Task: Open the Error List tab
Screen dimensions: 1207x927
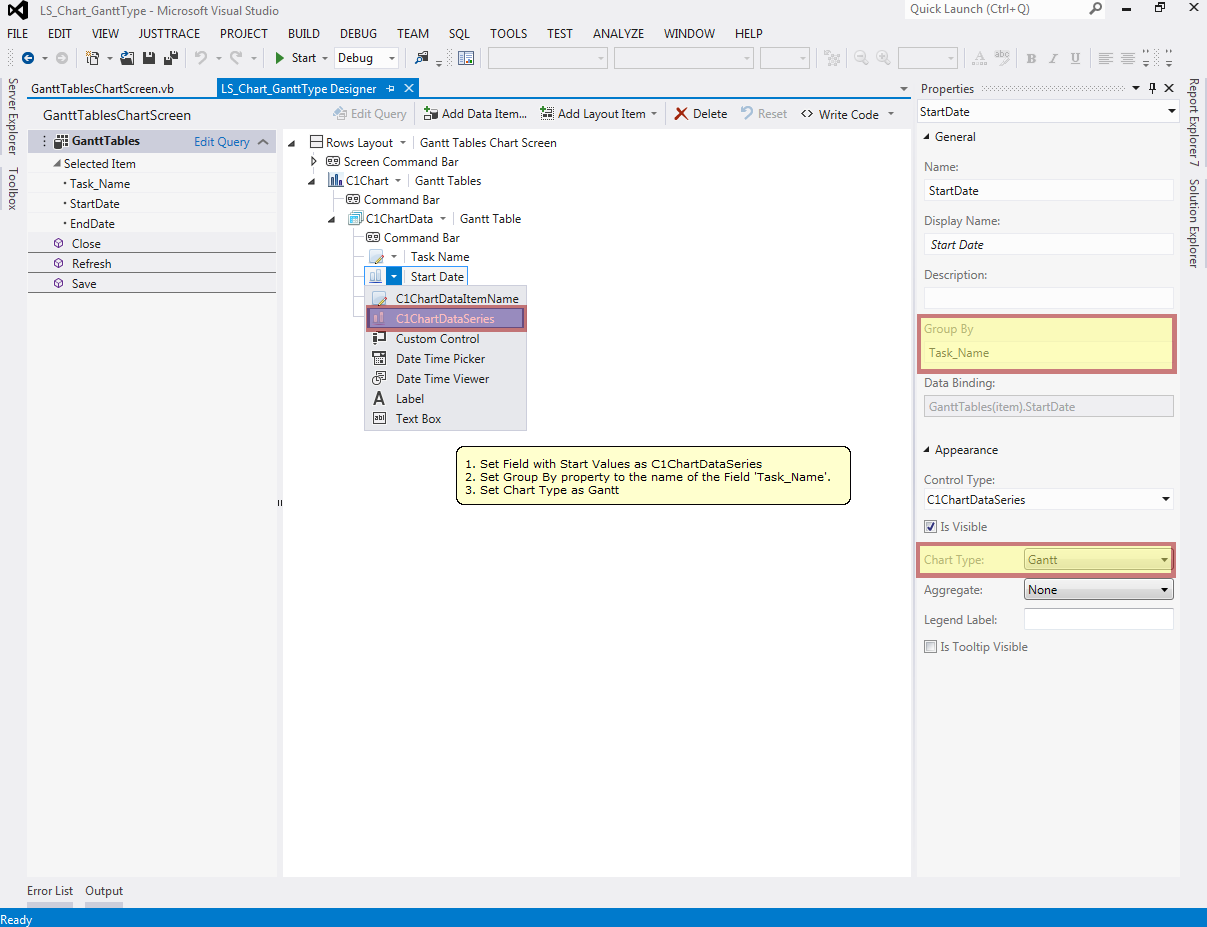Action: pyautogui.click(x=50, y=891)
